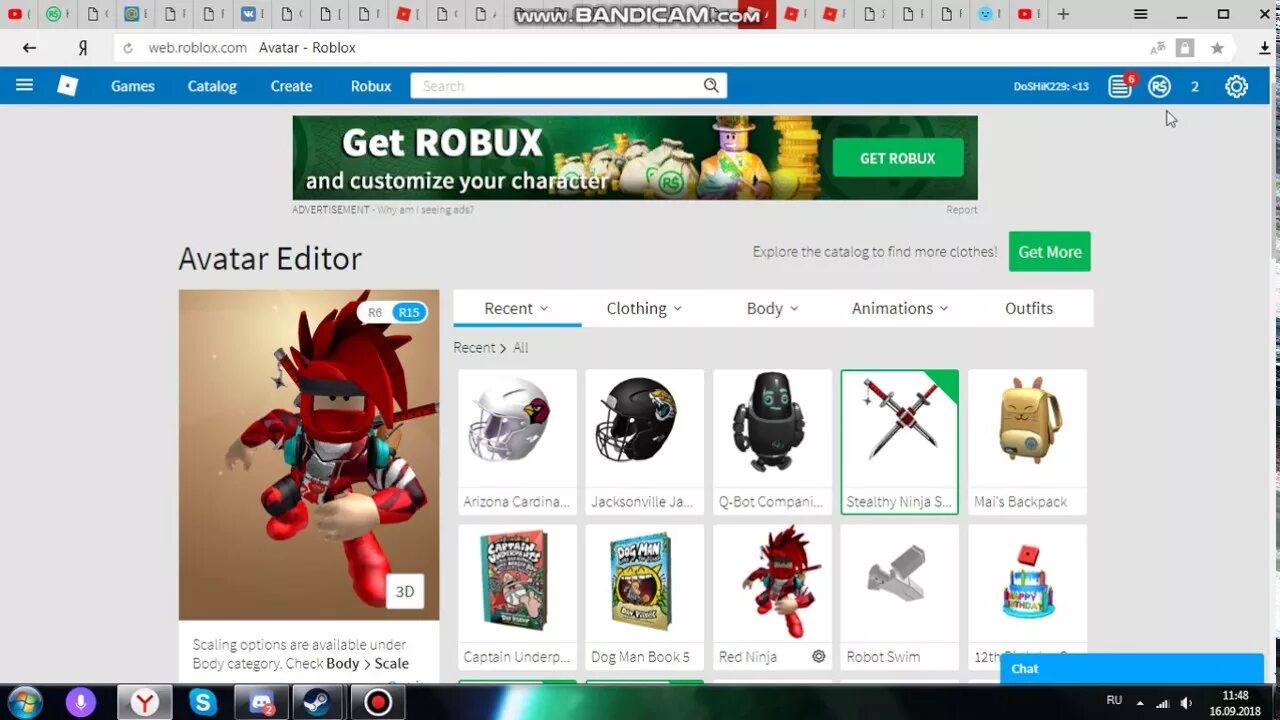Open the browser main menu icon
This screenshot has height=720, width=1280.
pos(1141,14)
